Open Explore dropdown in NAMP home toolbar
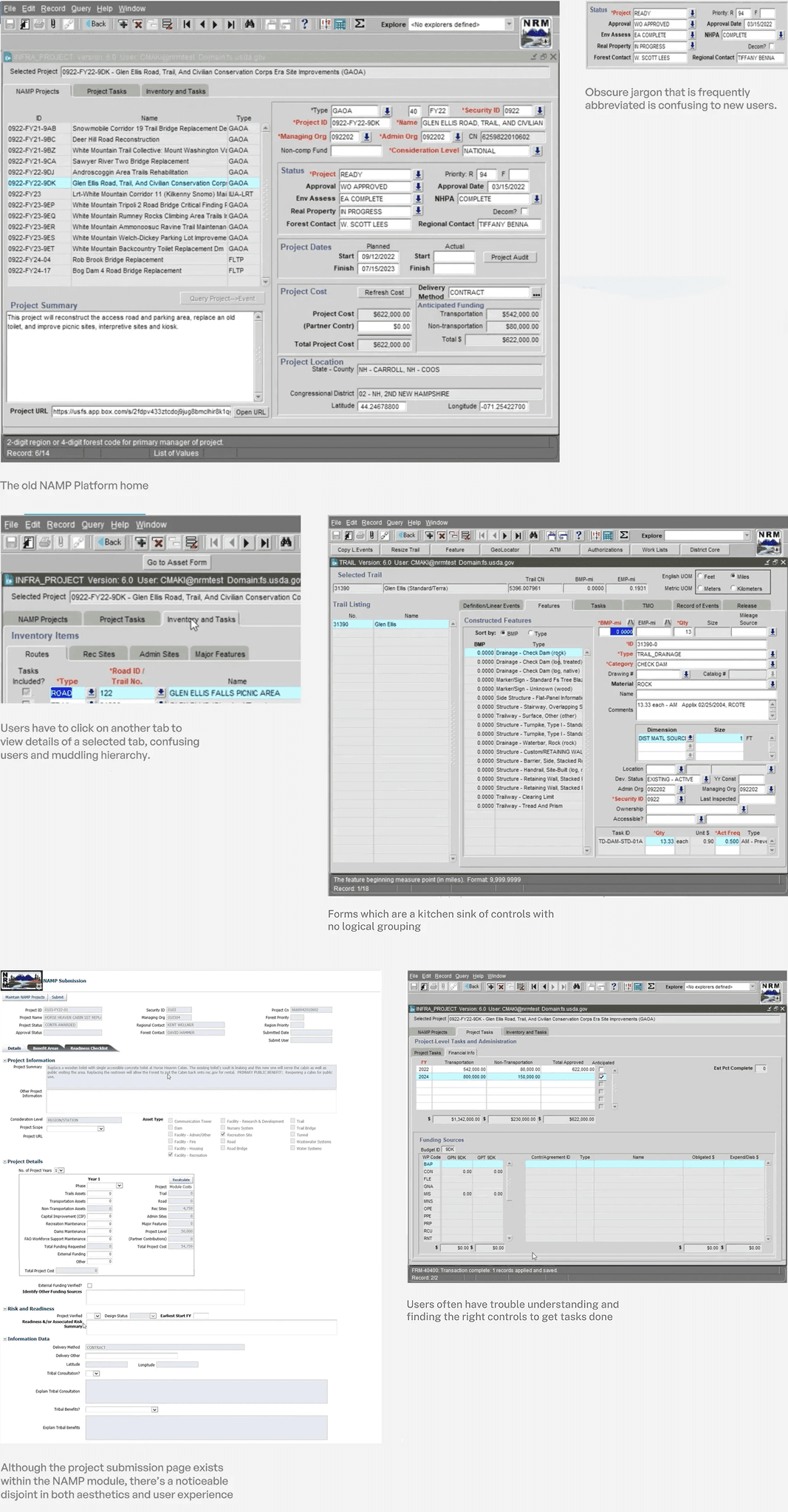Image resolution: width=788 pixels, height=1512 pixels. click(509, 24)
